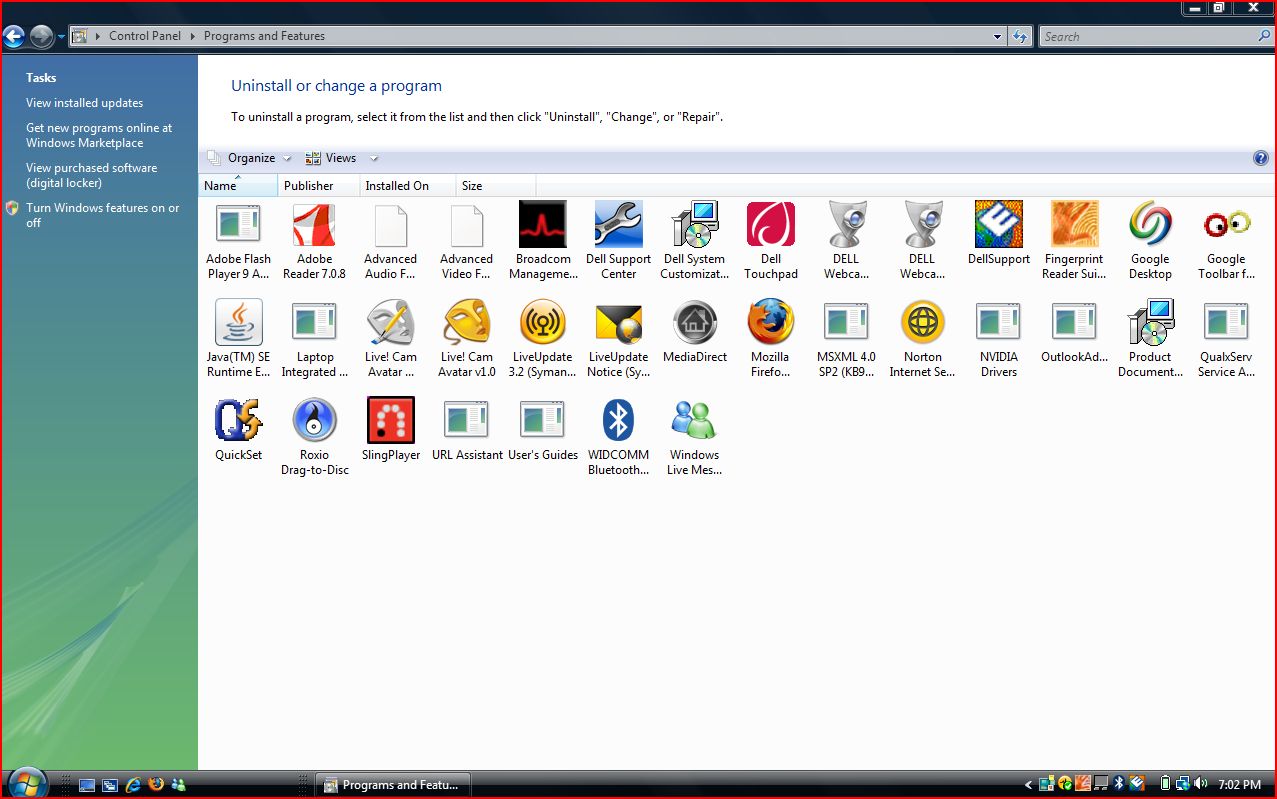Viewport: 1277px width, 799px height.
Task: Open Turn Windows features on or off
Action: coord(102,215)
